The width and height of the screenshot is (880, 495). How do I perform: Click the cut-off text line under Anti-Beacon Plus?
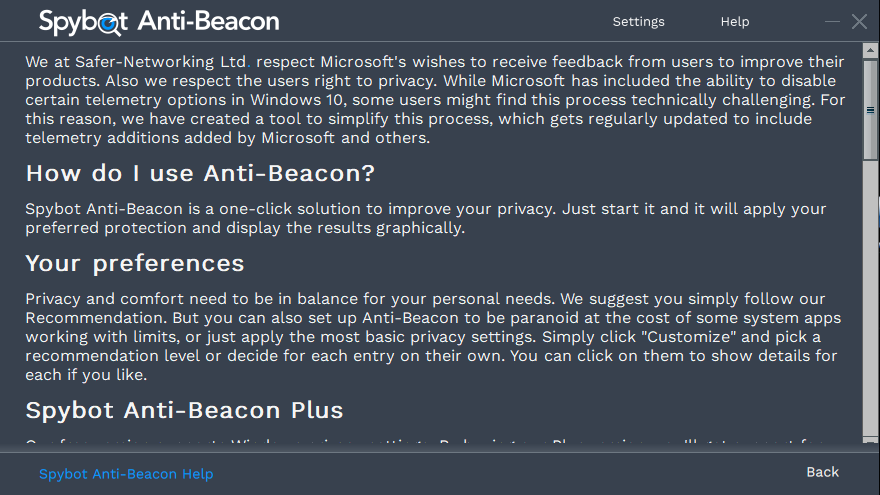425,441
